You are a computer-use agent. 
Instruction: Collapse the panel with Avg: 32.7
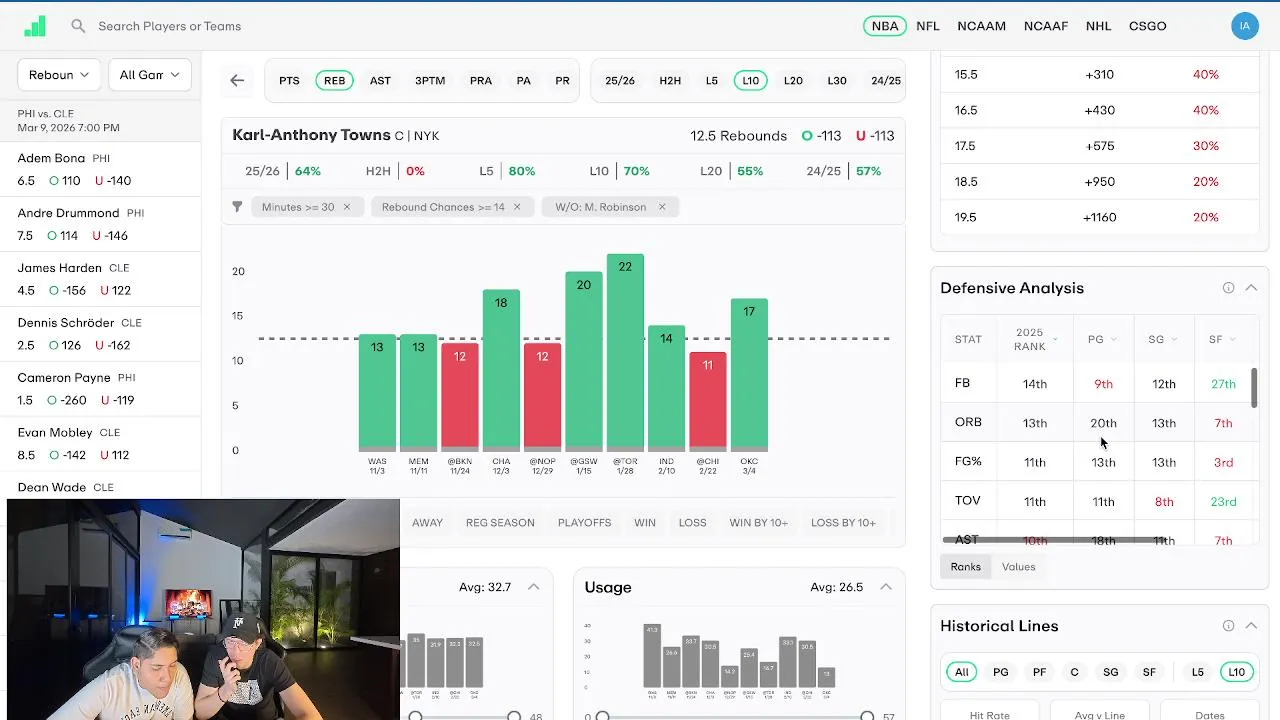[x=534, y=587]
